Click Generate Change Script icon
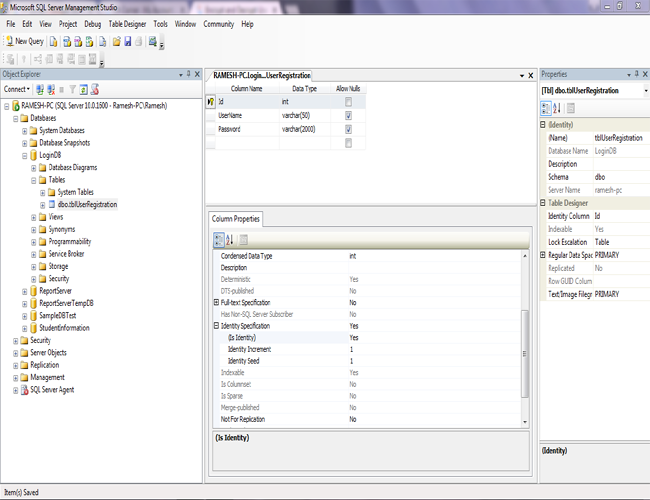The width and height of the screenshot is (650, 500). (x=10, y=59)
